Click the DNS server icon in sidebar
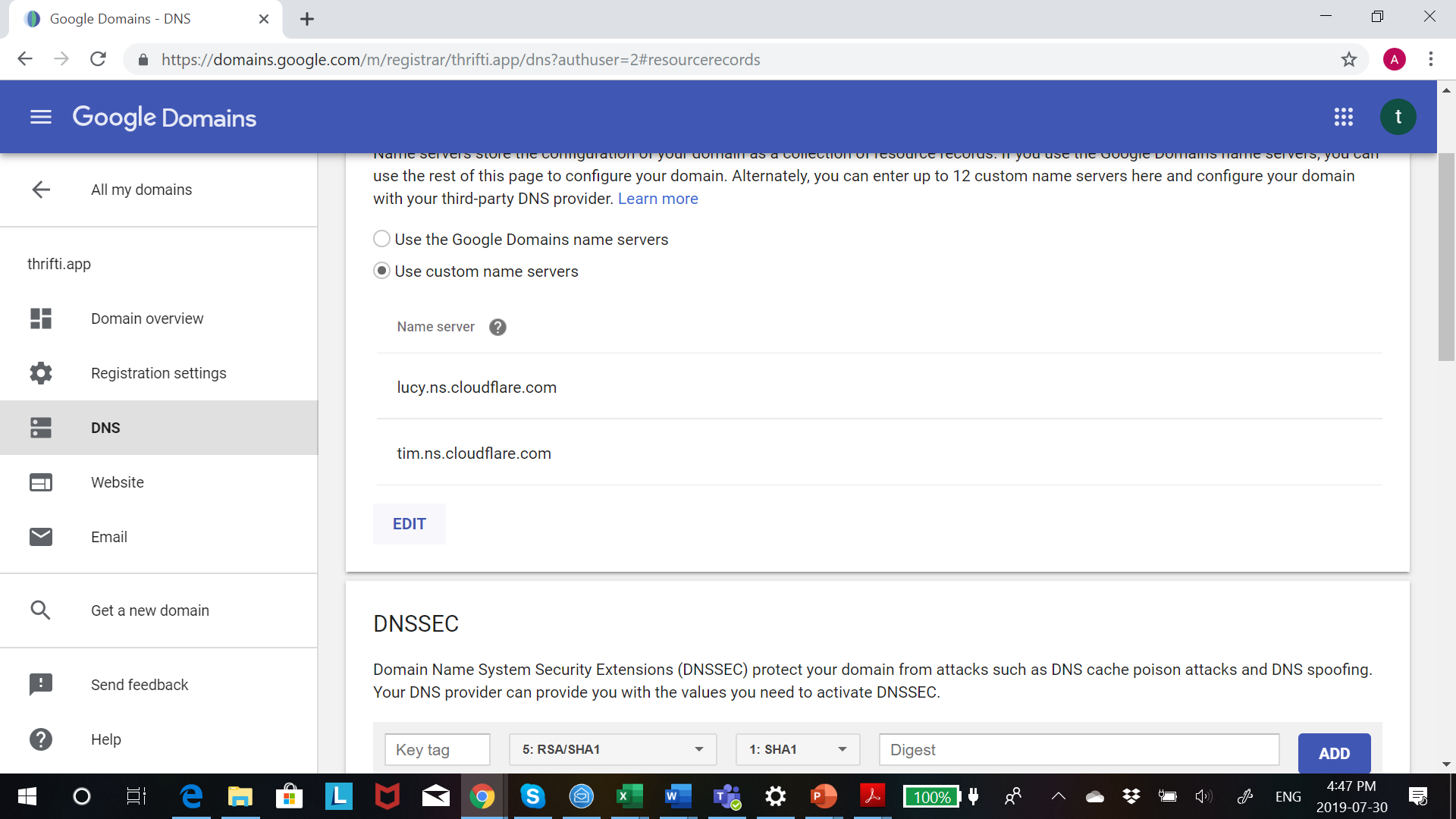 (41, 428)
